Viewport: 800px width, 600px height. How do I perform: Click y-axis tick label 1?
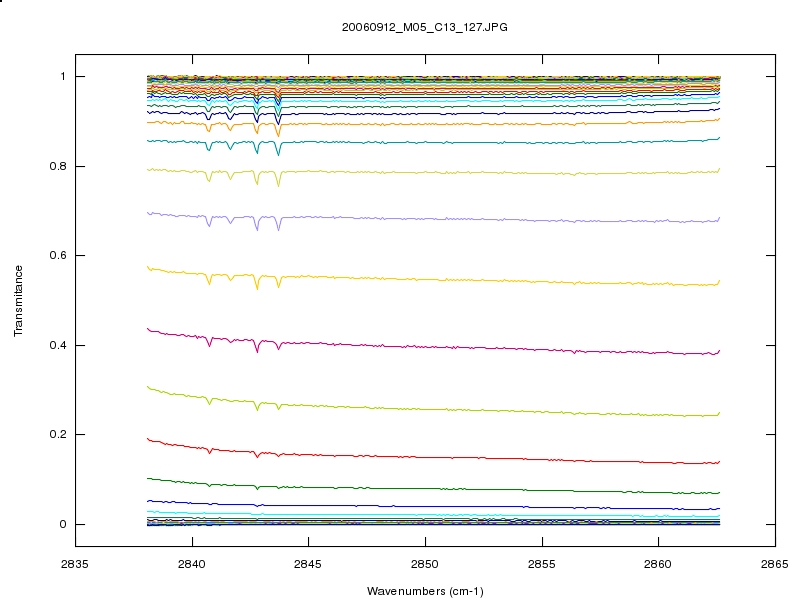(x=63, y=77)
